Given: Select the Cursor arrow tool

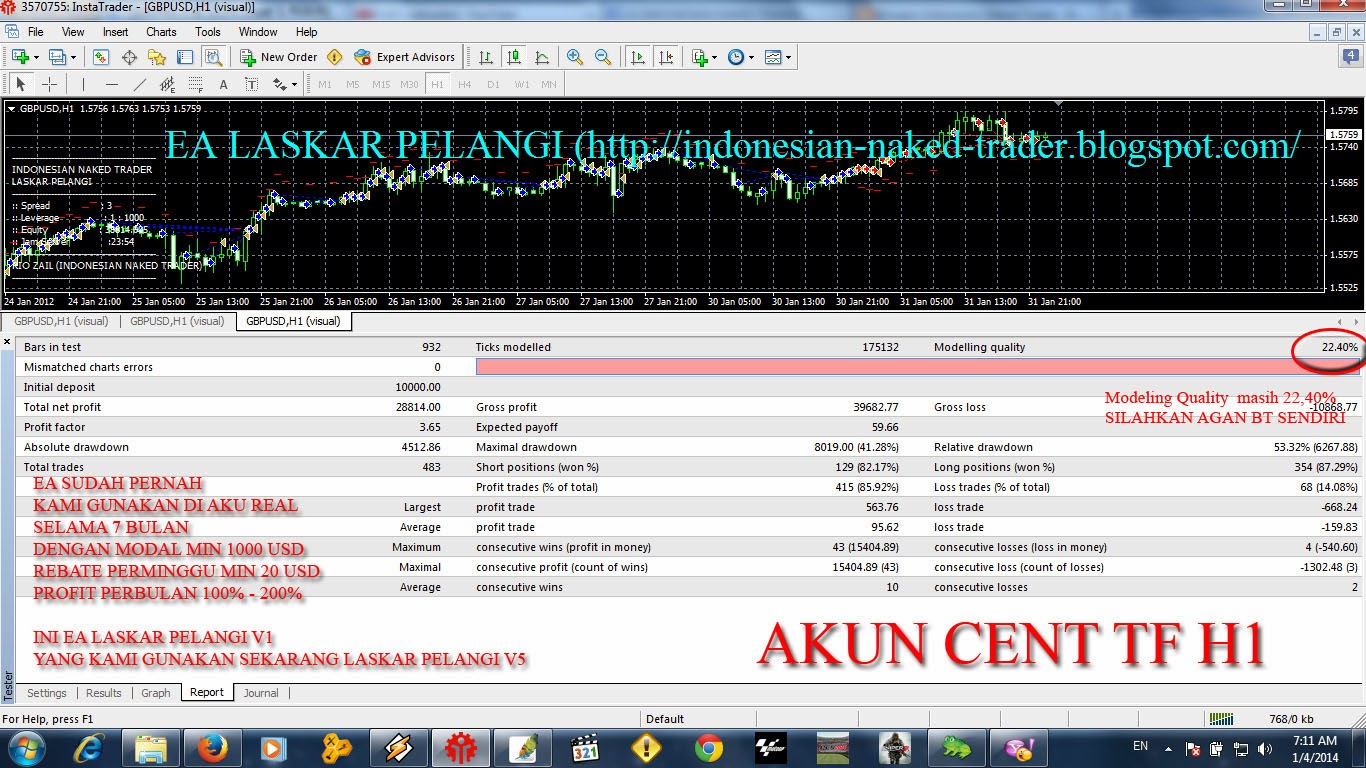Looking at the screenshot, I should (21, 84).
